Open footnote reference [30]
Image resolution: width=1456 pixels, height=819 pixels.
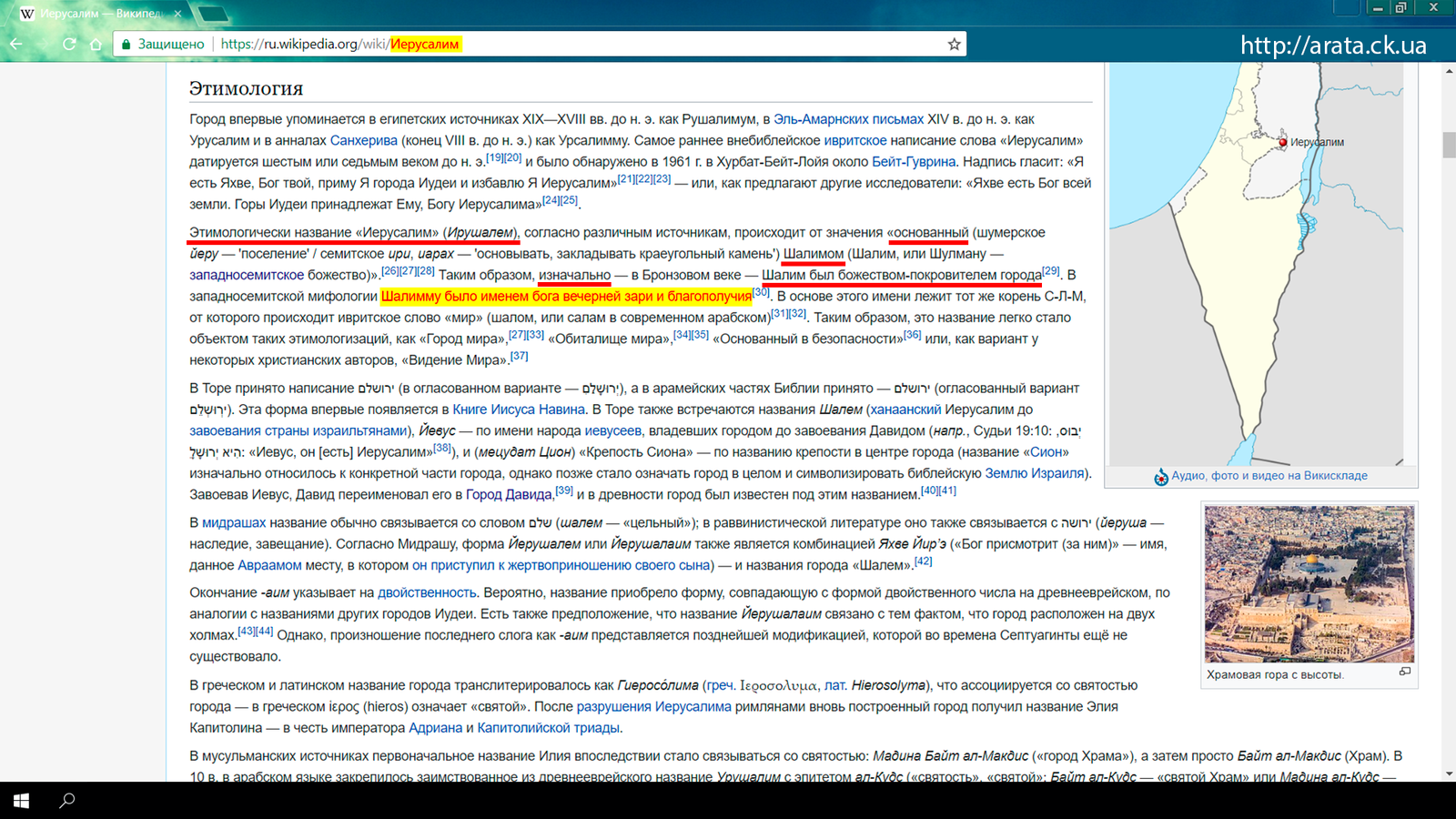click(x=761, y=292)
